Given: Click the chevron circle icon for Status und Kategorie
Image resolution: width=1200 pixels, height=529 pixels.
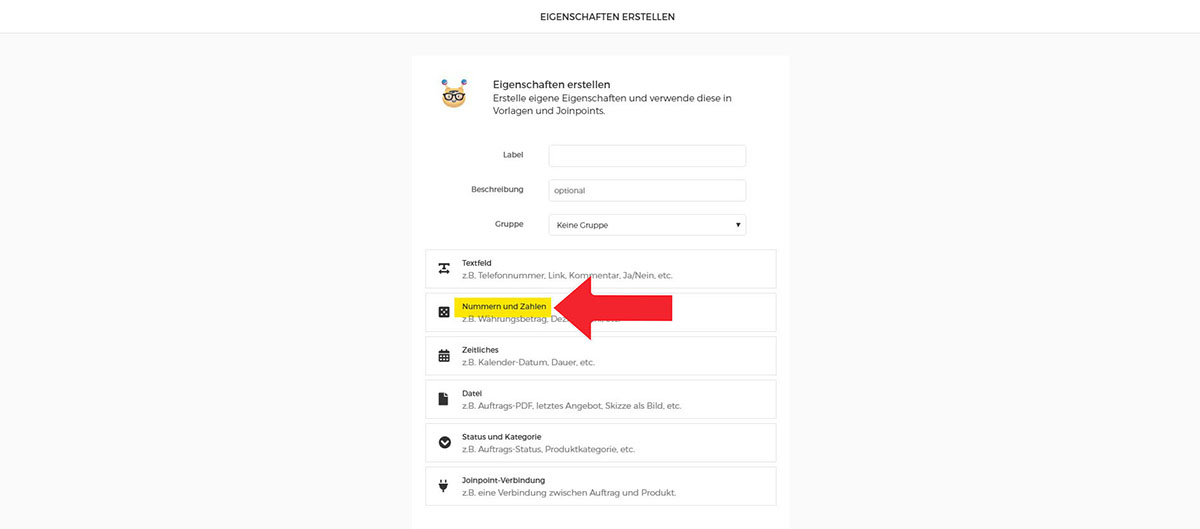Looking at the screenshot, I should click(x=444, y=442).
